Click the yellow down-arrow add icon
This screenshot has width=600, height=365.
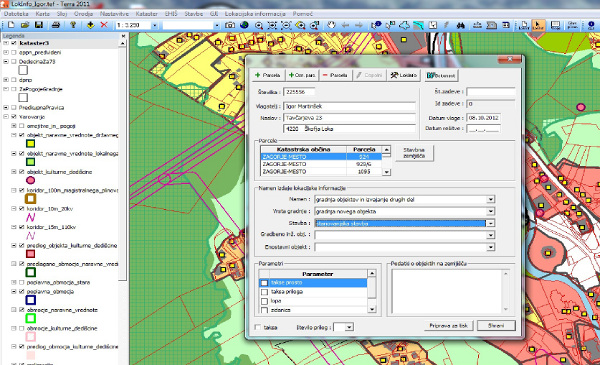pos(90,25)
